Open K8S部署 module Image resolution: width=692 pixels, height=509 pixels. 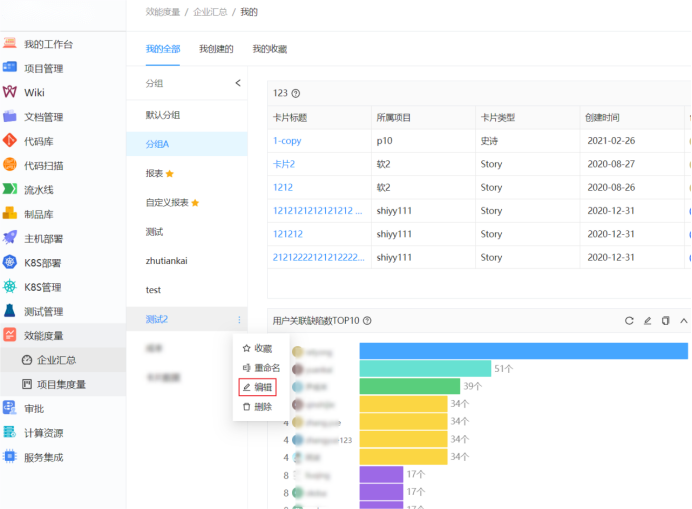[42, 263]
